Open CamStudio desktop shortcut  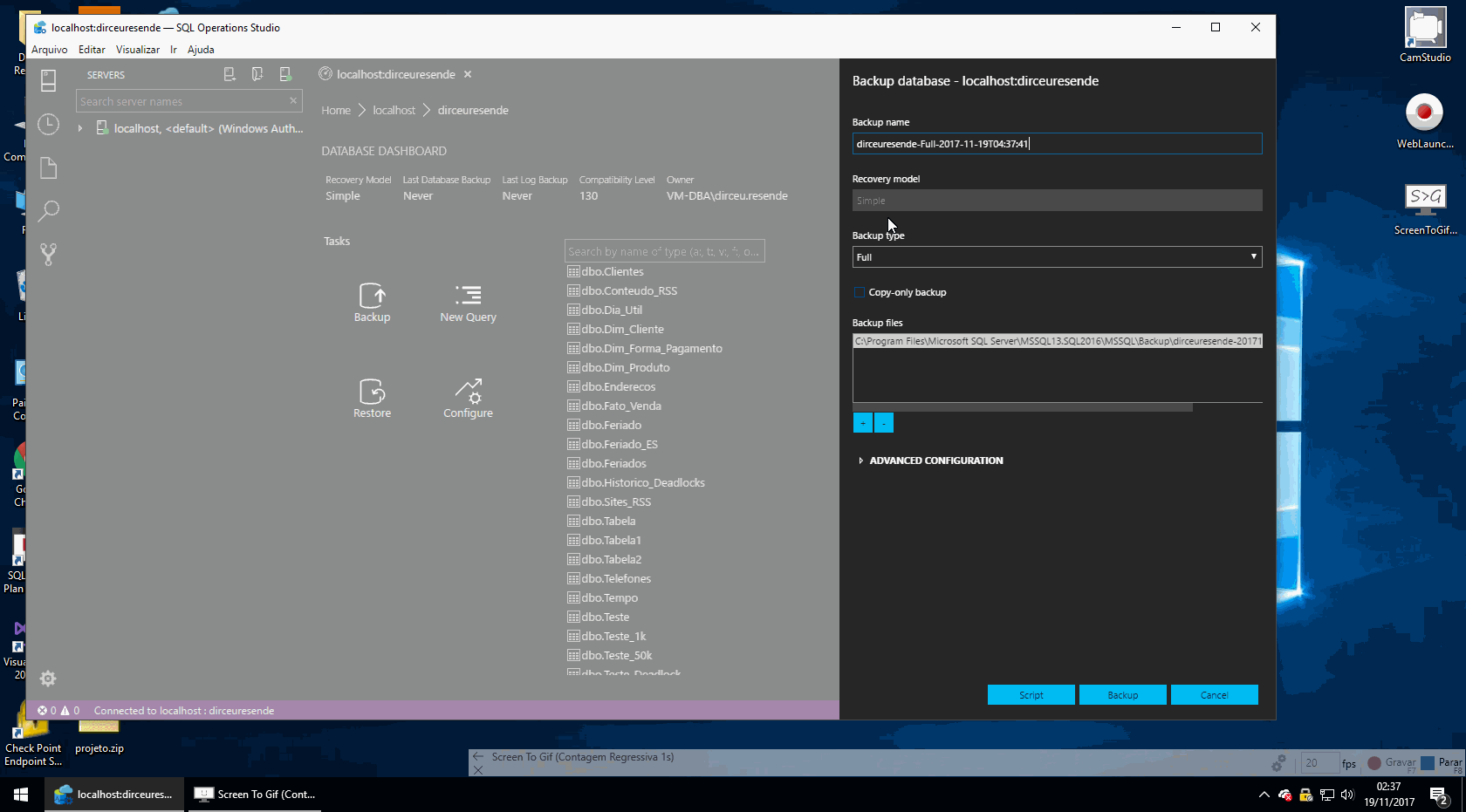[1424, 35]
